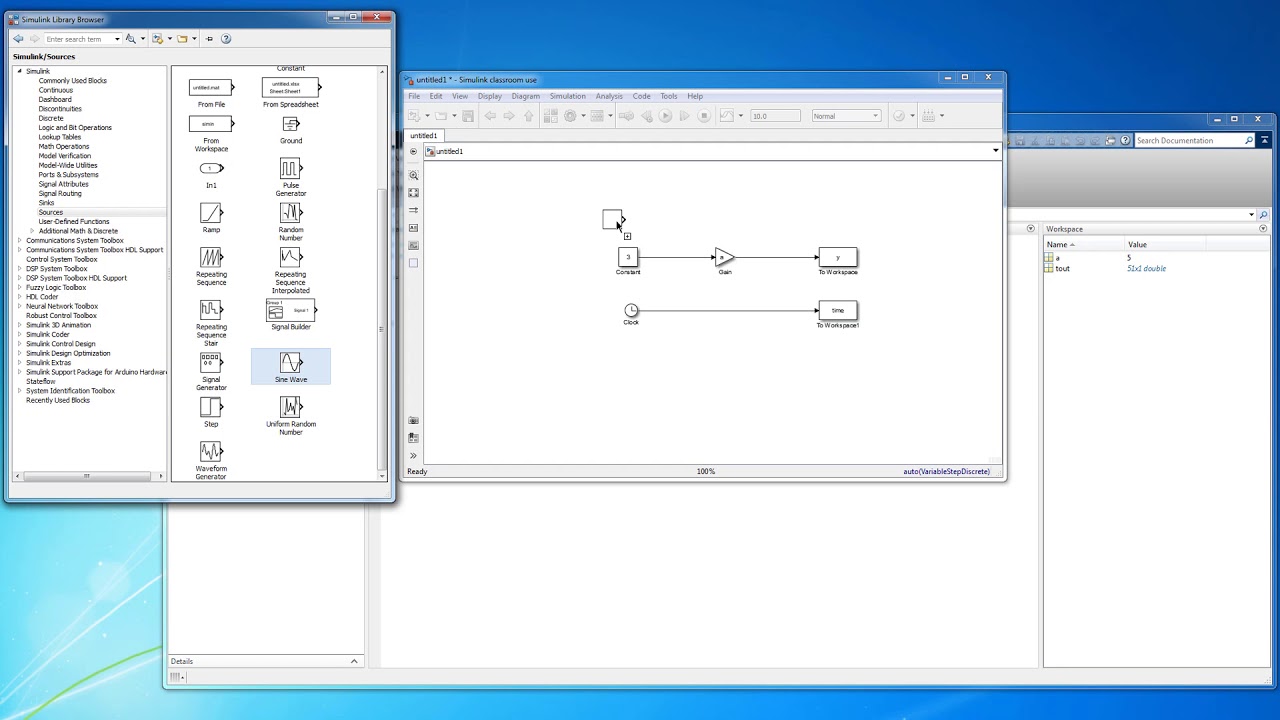The width and height of the screenshot is (1280, 720).
Task: Click variable tout in MATLAB Workspace
Action: pyautogui.click(x=1062, y=269)
